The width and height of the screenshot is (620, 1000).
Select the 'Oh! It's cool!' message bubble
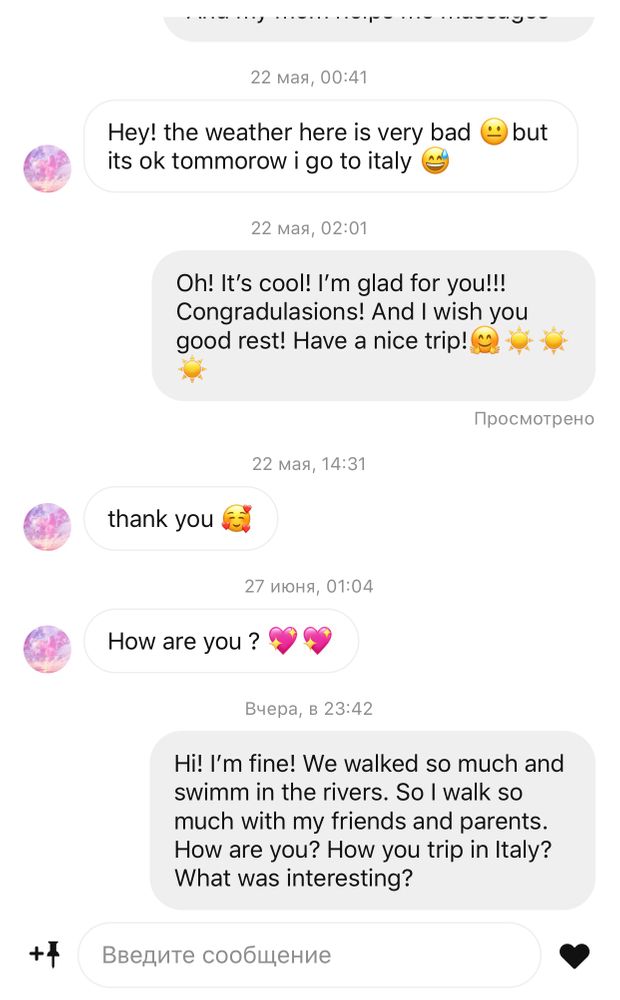(x=373, y=326)
